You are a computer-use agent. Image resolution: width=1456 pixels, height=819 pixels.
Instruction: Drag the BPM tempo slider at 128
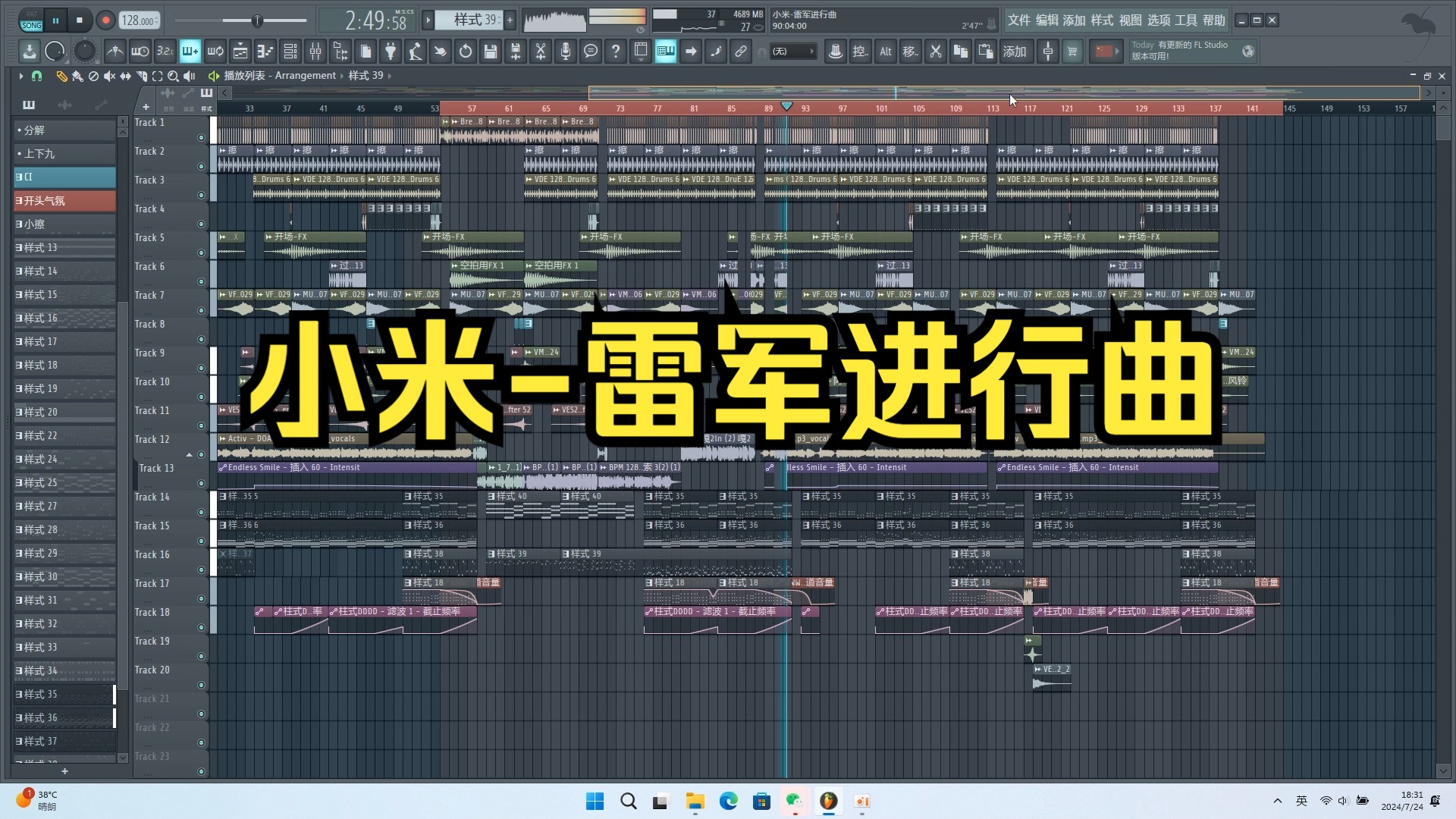(x=138, y=19)
